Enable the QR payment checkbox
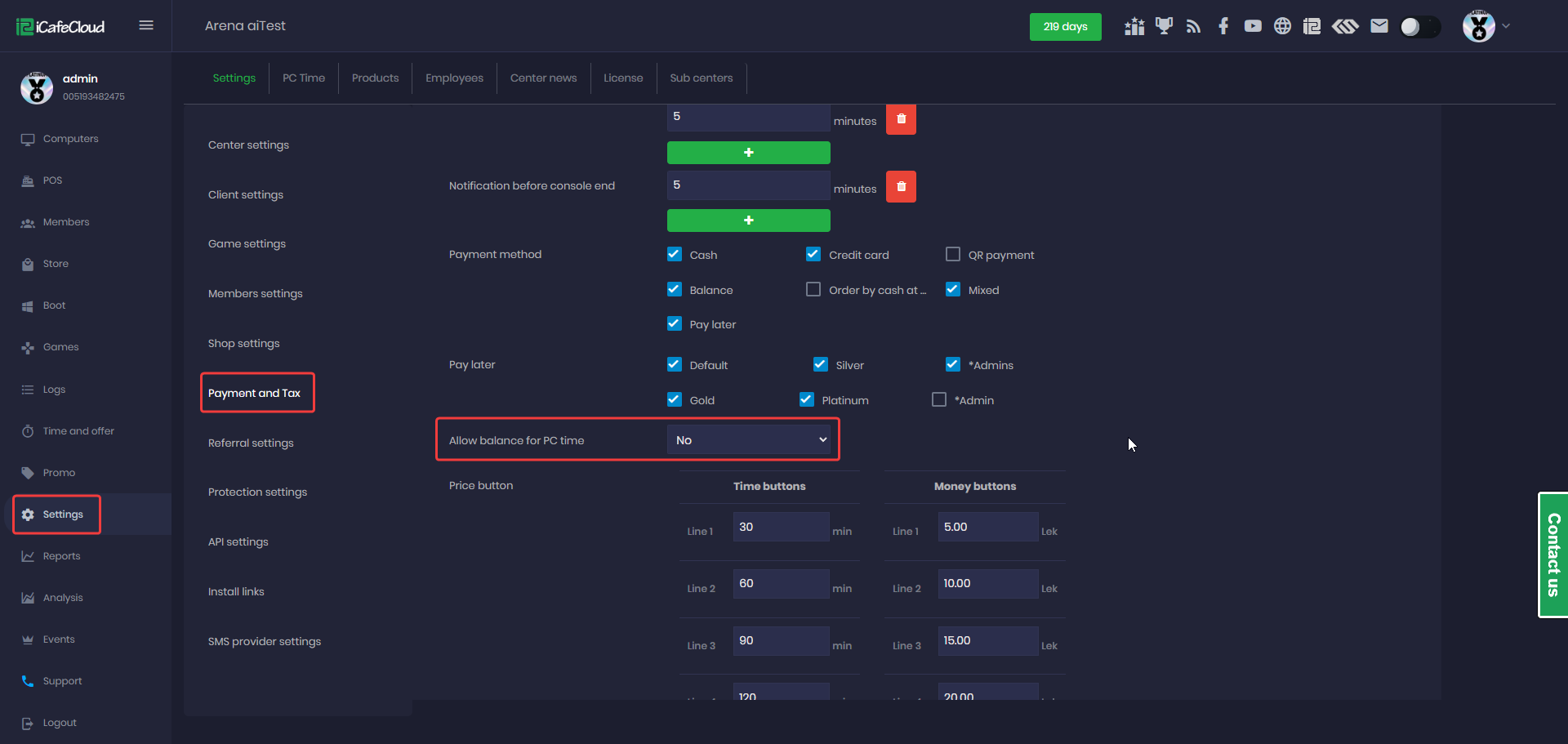Image resolution: width=1568 pixels, height=744 pixels. click(952, 255)
